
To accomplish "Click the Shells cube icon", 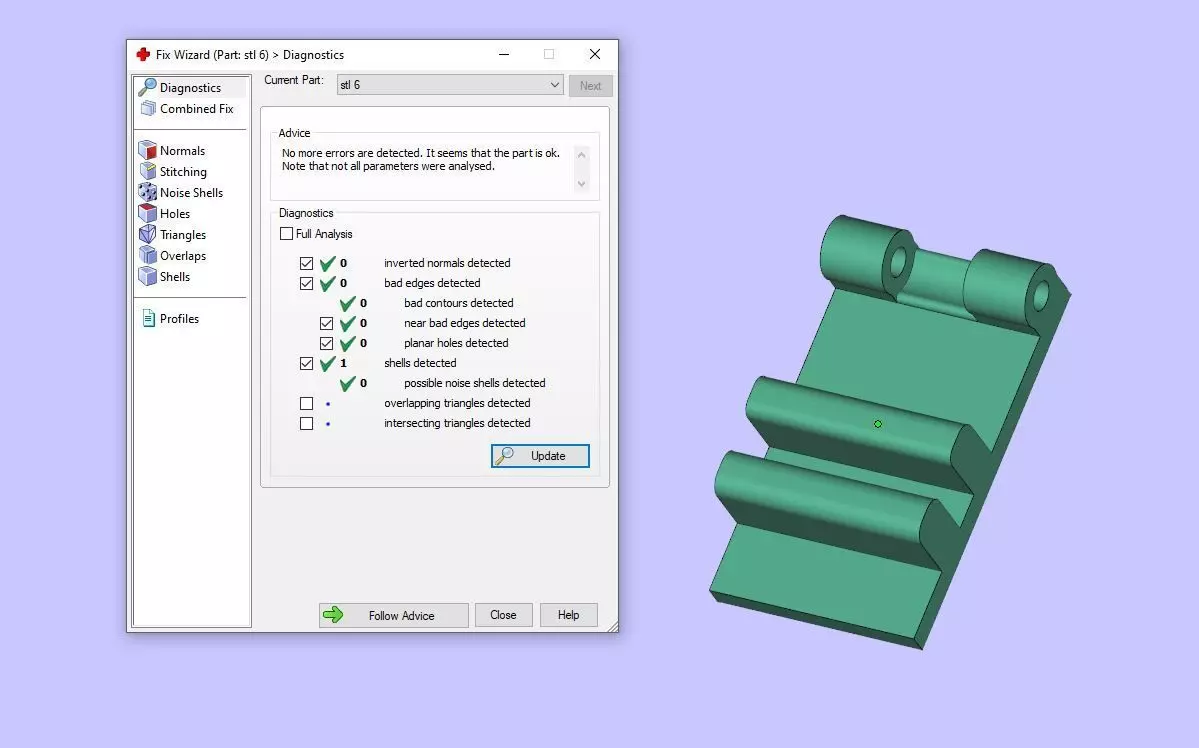I will [x=148, y=276].
